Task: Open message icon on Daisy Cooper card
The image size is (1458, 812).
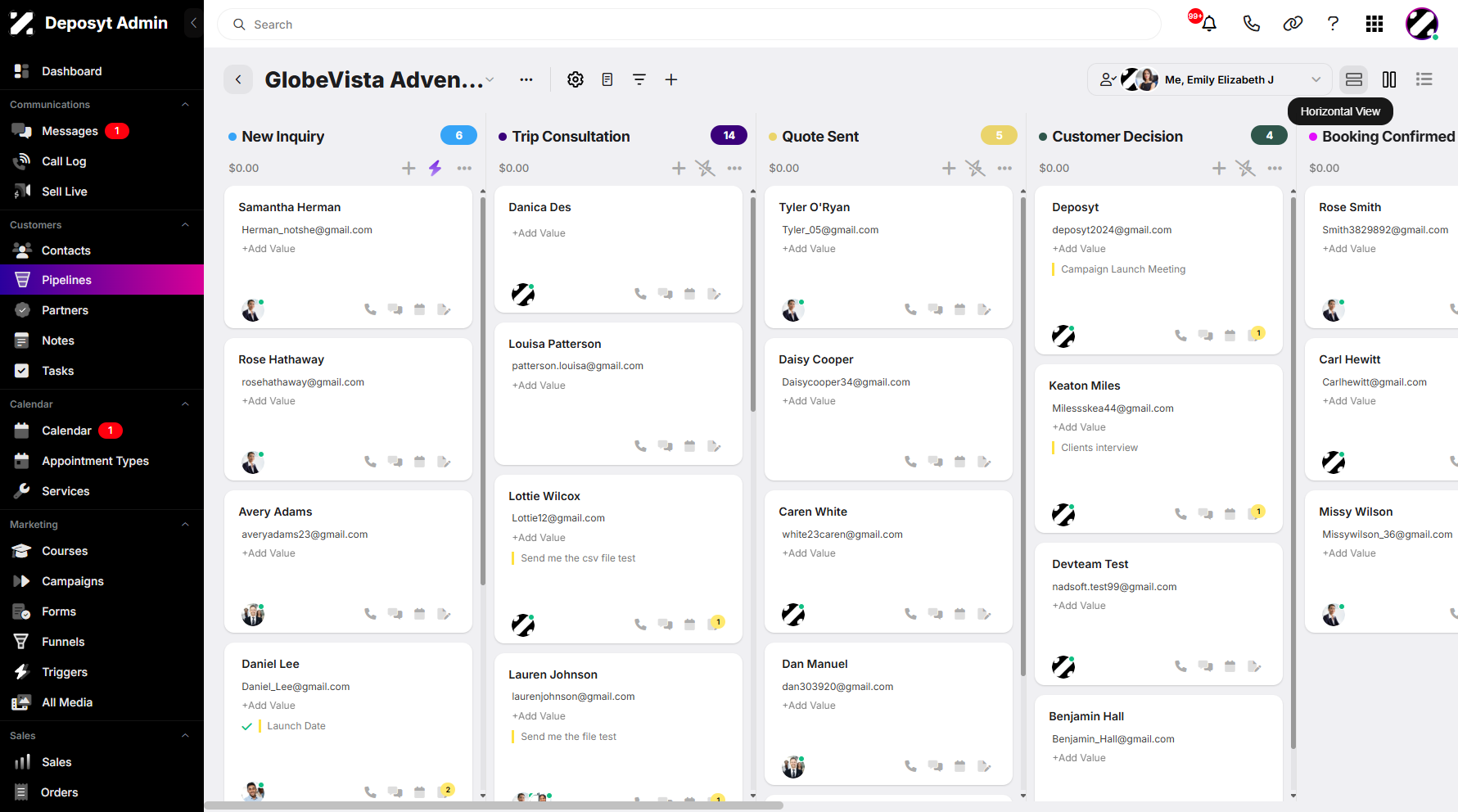Action: tap(935, 462)
